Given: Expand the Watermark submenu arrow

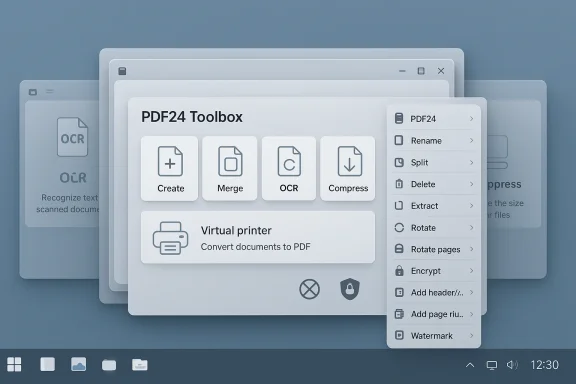Looking at the screenshot, I should (471, 335).
